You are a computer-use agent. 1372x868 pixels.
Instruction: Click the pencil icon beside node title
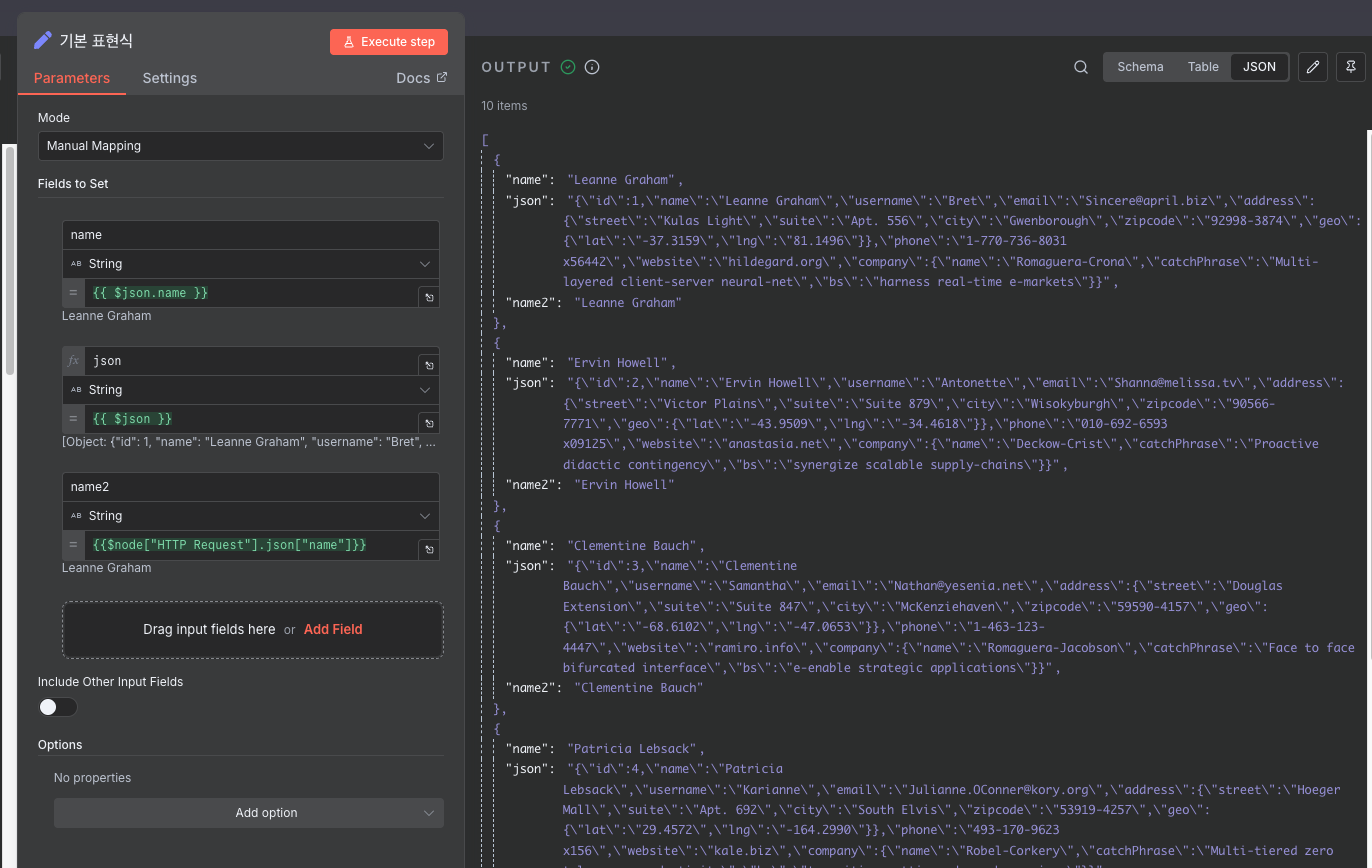pos(42,41)
